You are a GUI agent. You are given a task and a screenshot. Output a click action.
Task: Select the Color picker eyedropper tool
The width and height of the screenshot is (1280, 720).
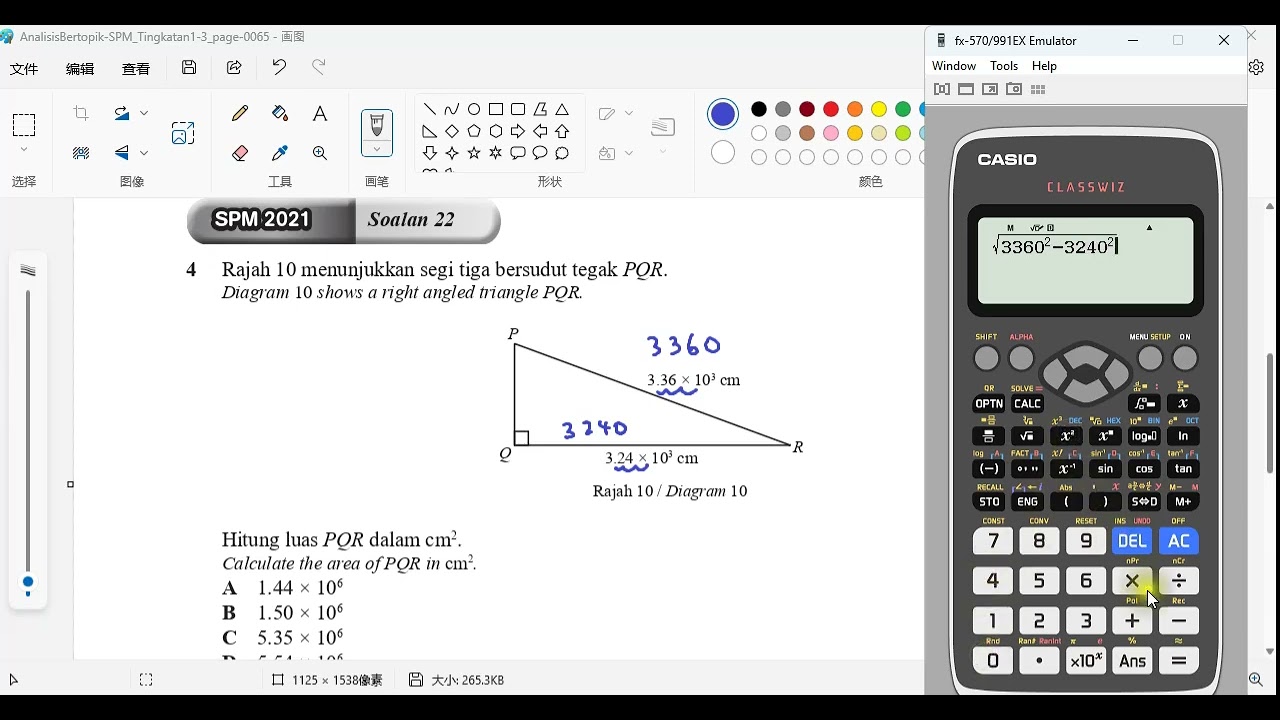(280, 153)
